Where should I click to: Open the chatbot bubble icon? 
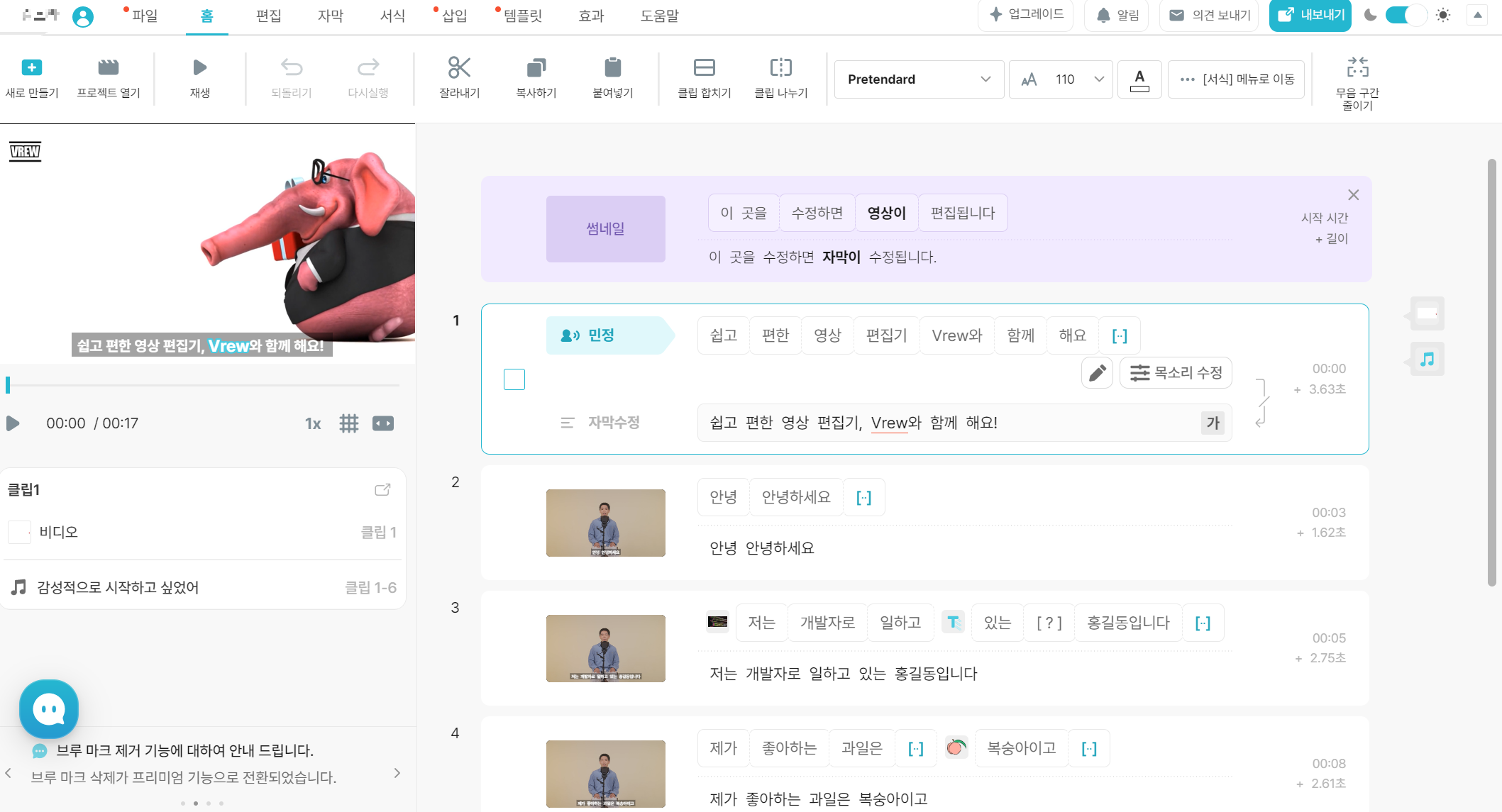(49, 708)
